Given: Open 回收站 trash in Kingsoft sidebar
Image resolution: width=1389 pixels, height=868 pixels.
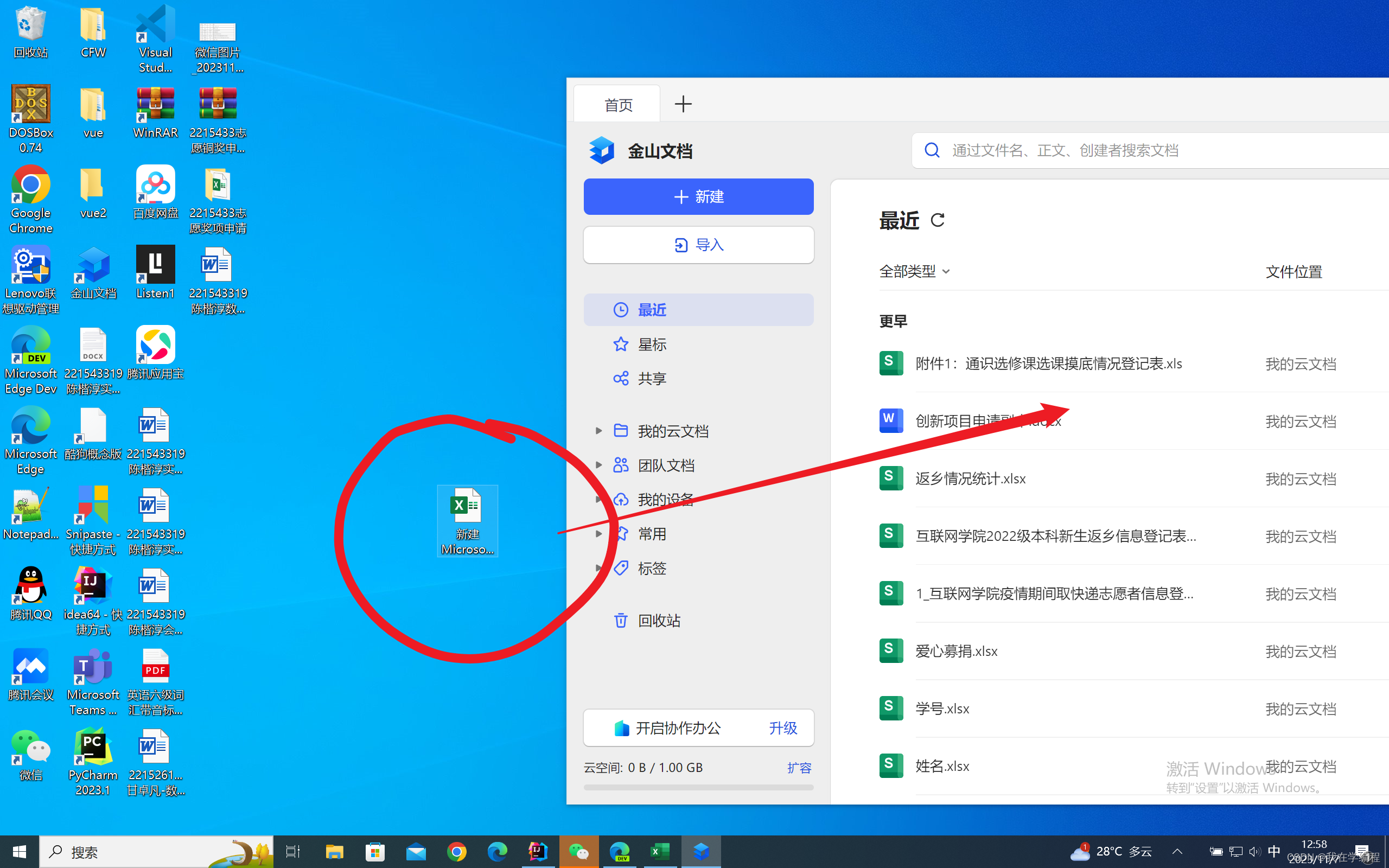Looking at the screenshot, I should (x=658, y=621).
